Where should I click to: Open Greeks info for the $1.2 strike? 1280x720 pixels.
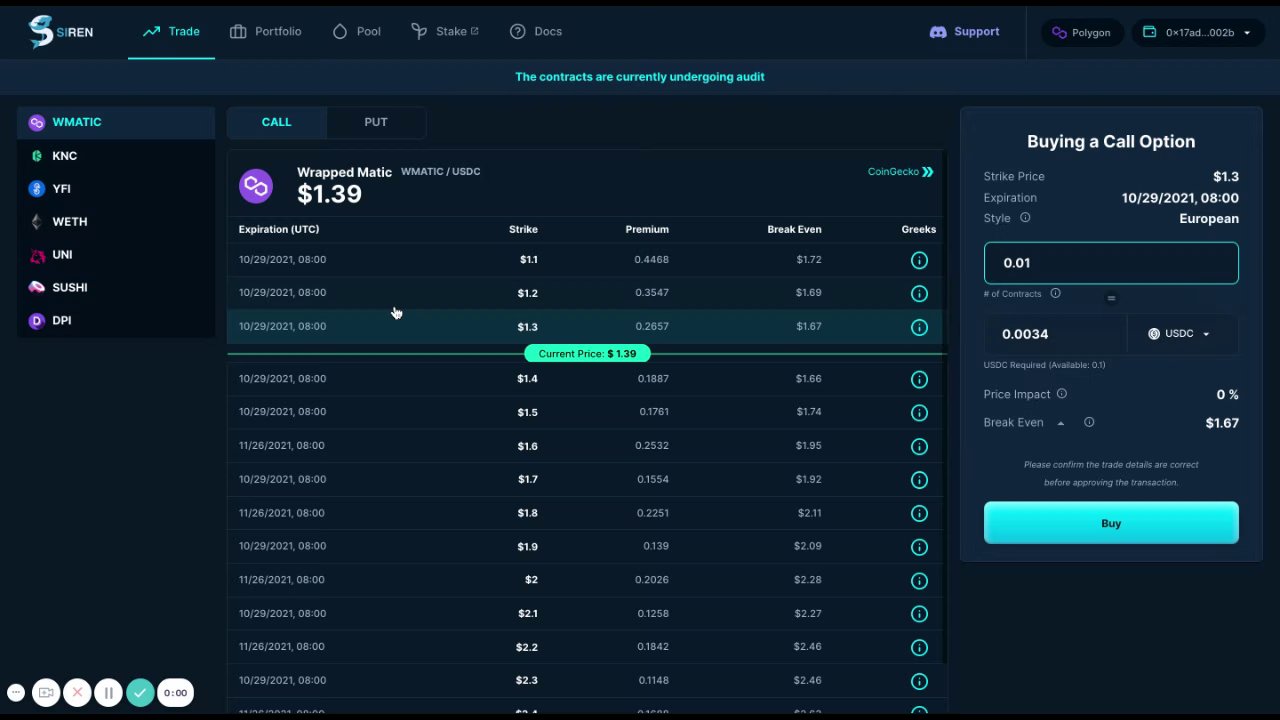coord(919,293)
